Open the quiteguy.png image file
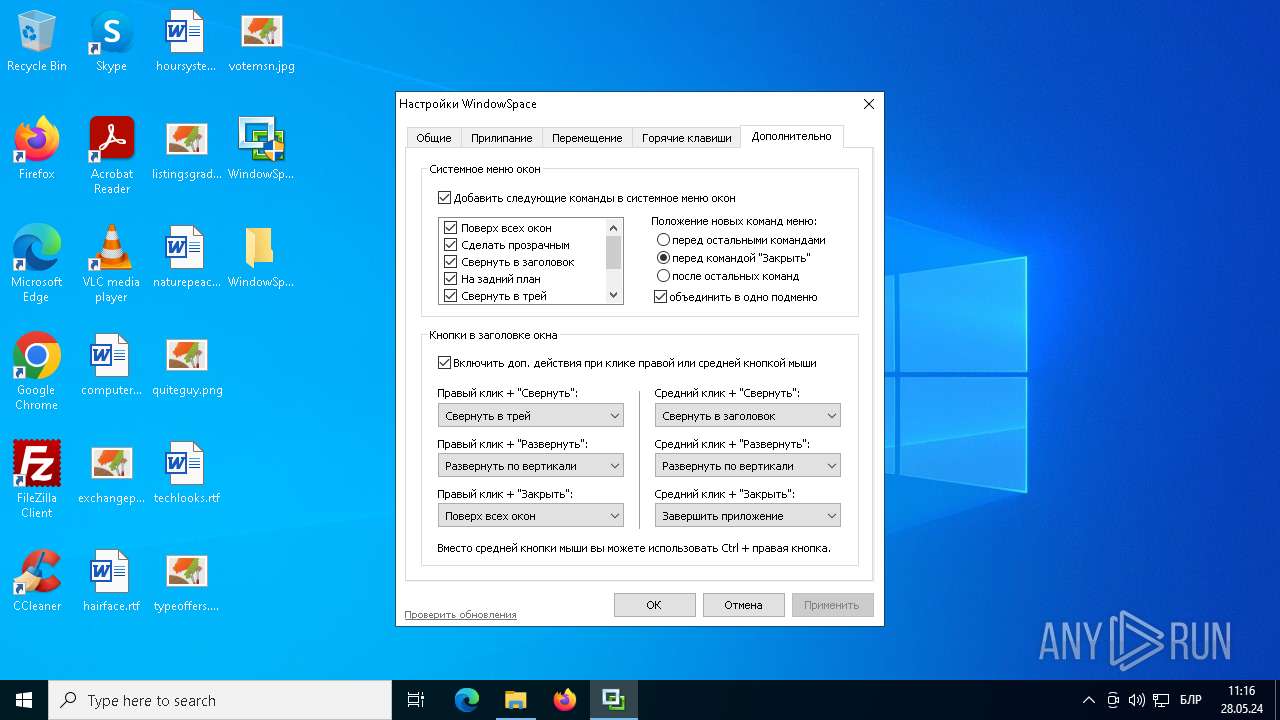Image resolution: width=1280 pixels, height=720 pixels. 187,366
